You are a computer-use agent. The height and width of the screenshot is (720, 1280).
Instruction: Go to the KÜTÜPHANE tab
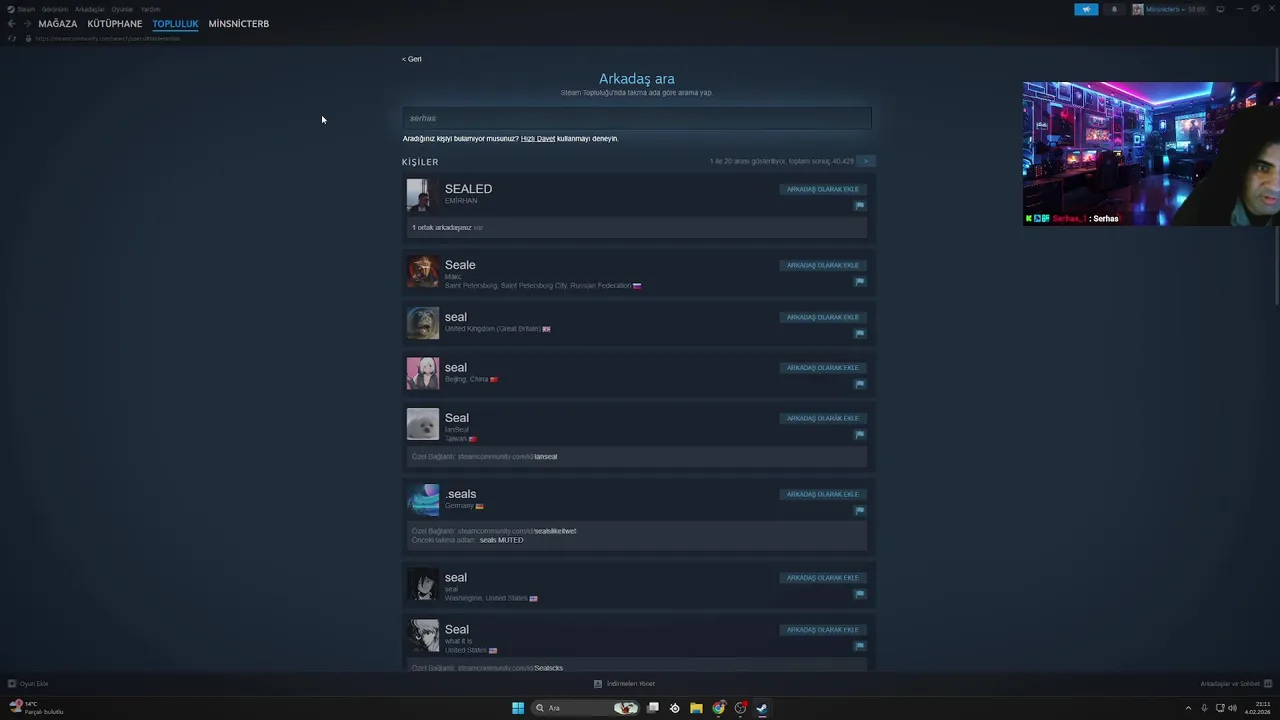[x=115, y=23]
